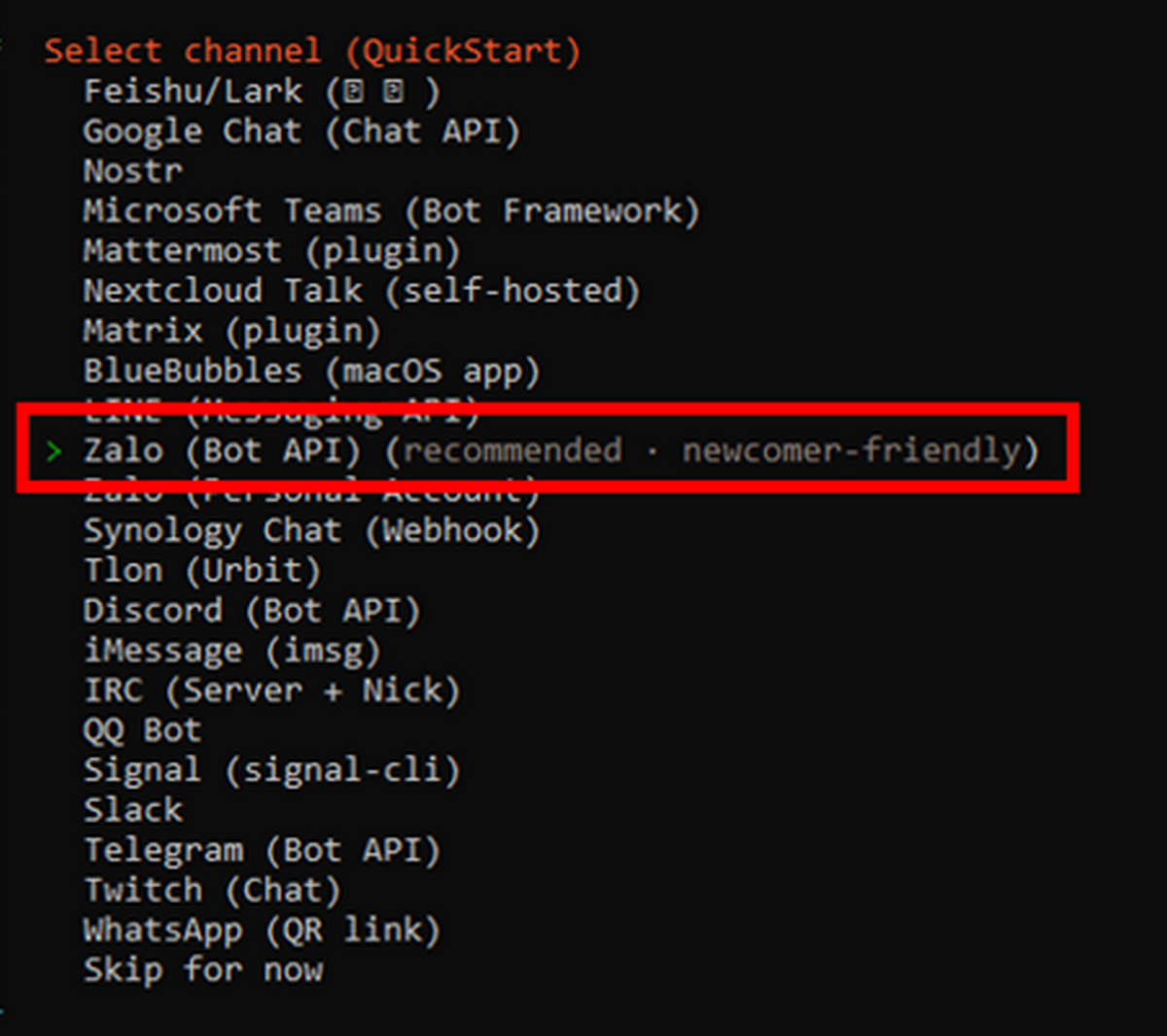Select the Slack channel entry
Screen dimensions: 1167x1036
132,810
